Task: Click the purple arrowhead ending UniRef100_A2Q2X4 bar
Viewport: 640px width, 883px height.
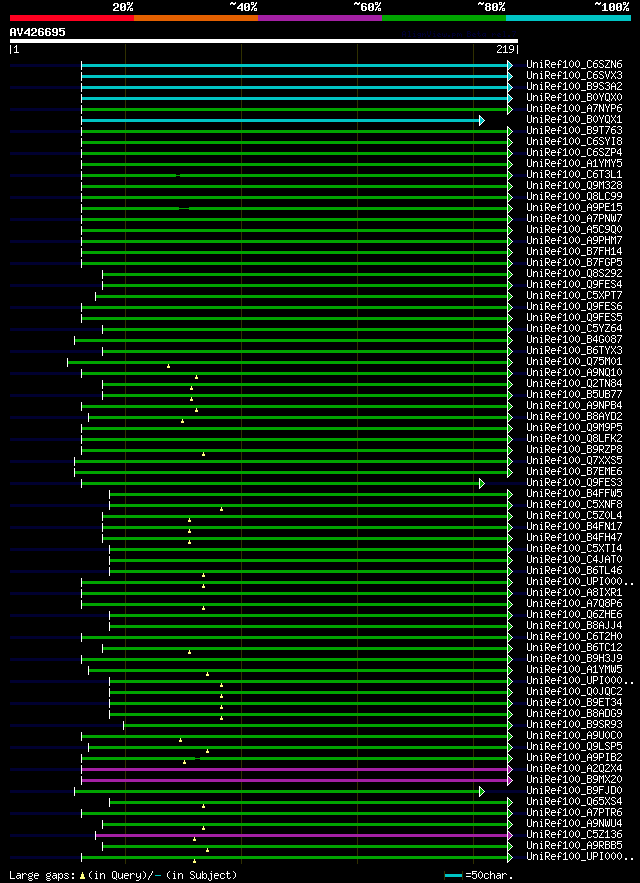Action: click(x=510, y=769)
